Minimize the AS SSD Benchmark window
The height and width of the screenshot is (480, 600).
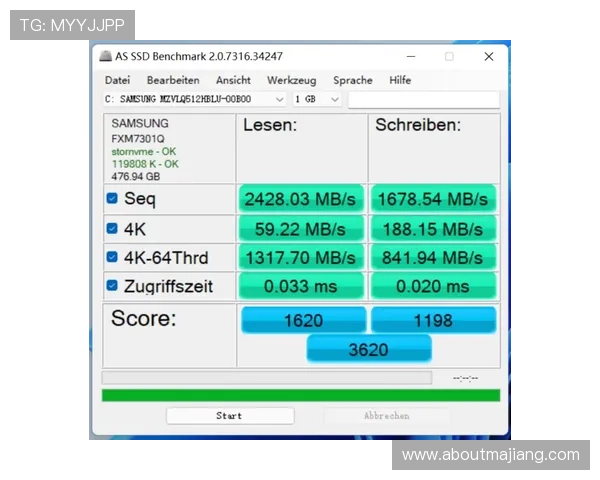pos(411,57)
